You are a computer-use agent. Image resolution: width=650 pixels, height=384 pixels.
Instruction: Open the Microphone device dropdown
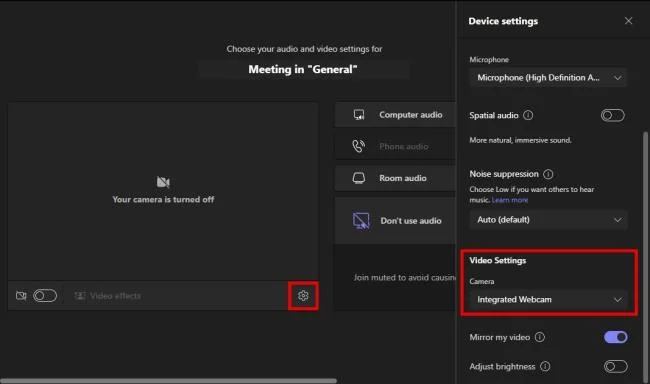(548, 78)
